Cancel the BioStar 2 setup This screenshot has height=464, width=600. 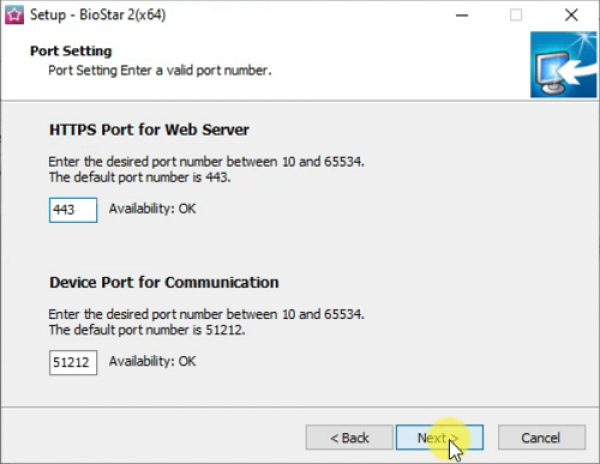541,437
